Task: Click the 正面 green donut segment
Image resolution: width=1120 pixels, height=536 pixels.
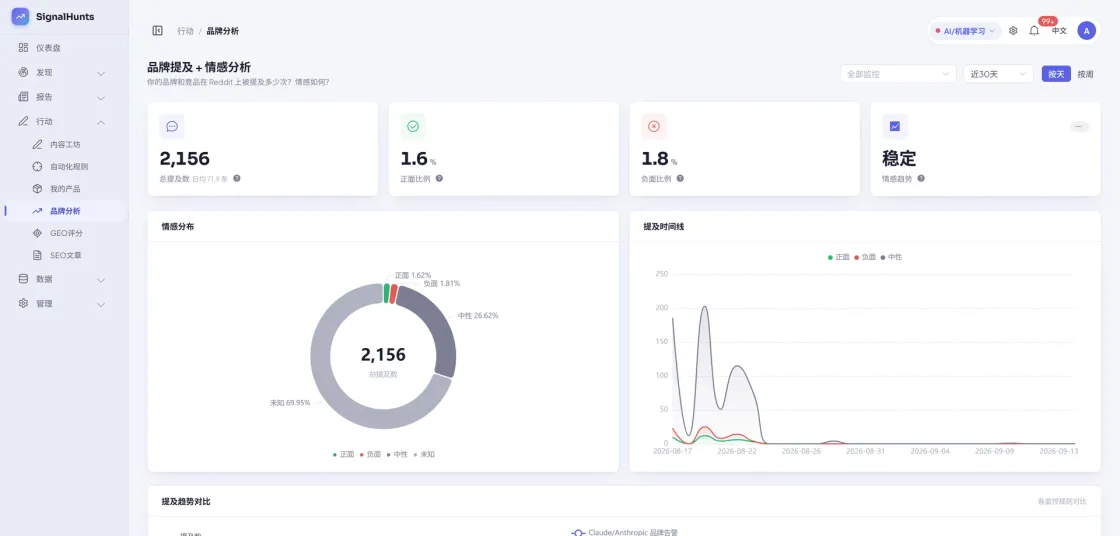Action: [x=386, y=293]
